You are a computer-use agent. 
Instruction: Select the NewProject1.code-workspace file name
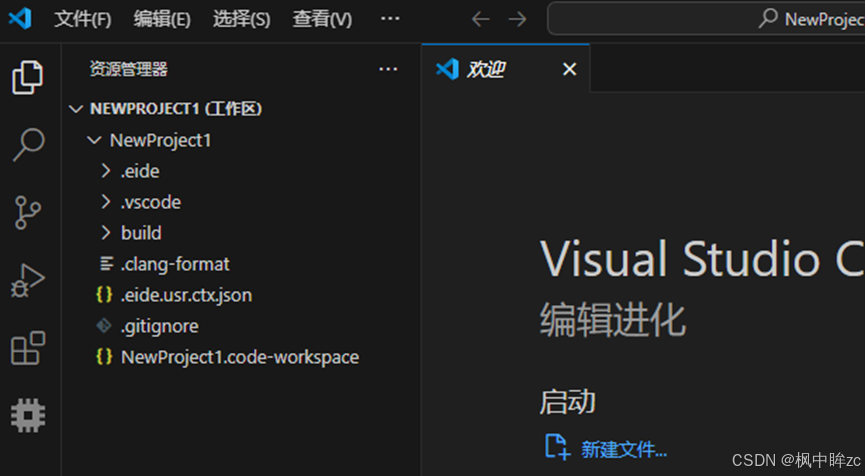tap(240, 357)
